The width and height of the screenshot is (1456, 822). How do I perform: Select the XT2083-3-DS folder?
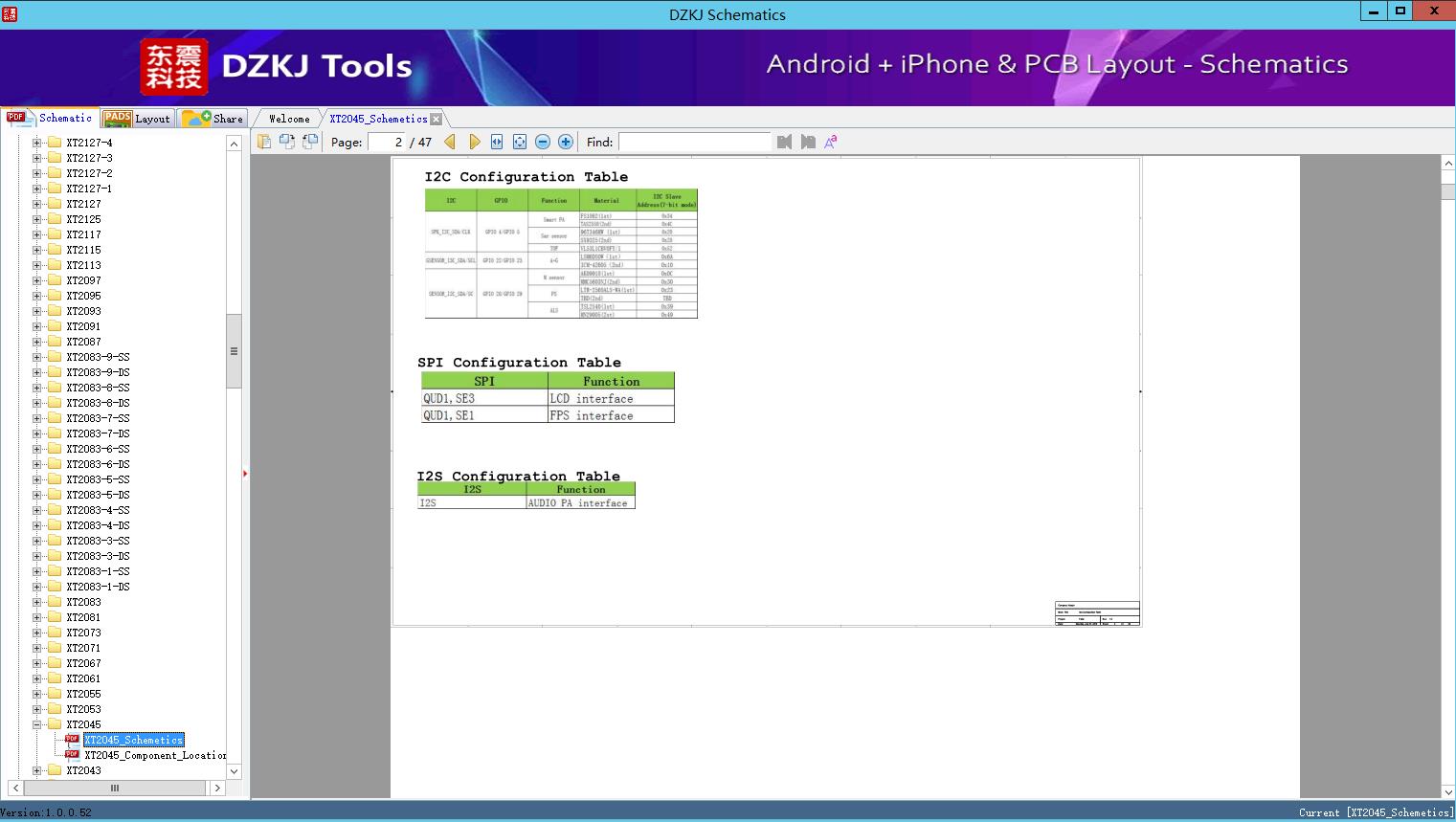[98, 556]
